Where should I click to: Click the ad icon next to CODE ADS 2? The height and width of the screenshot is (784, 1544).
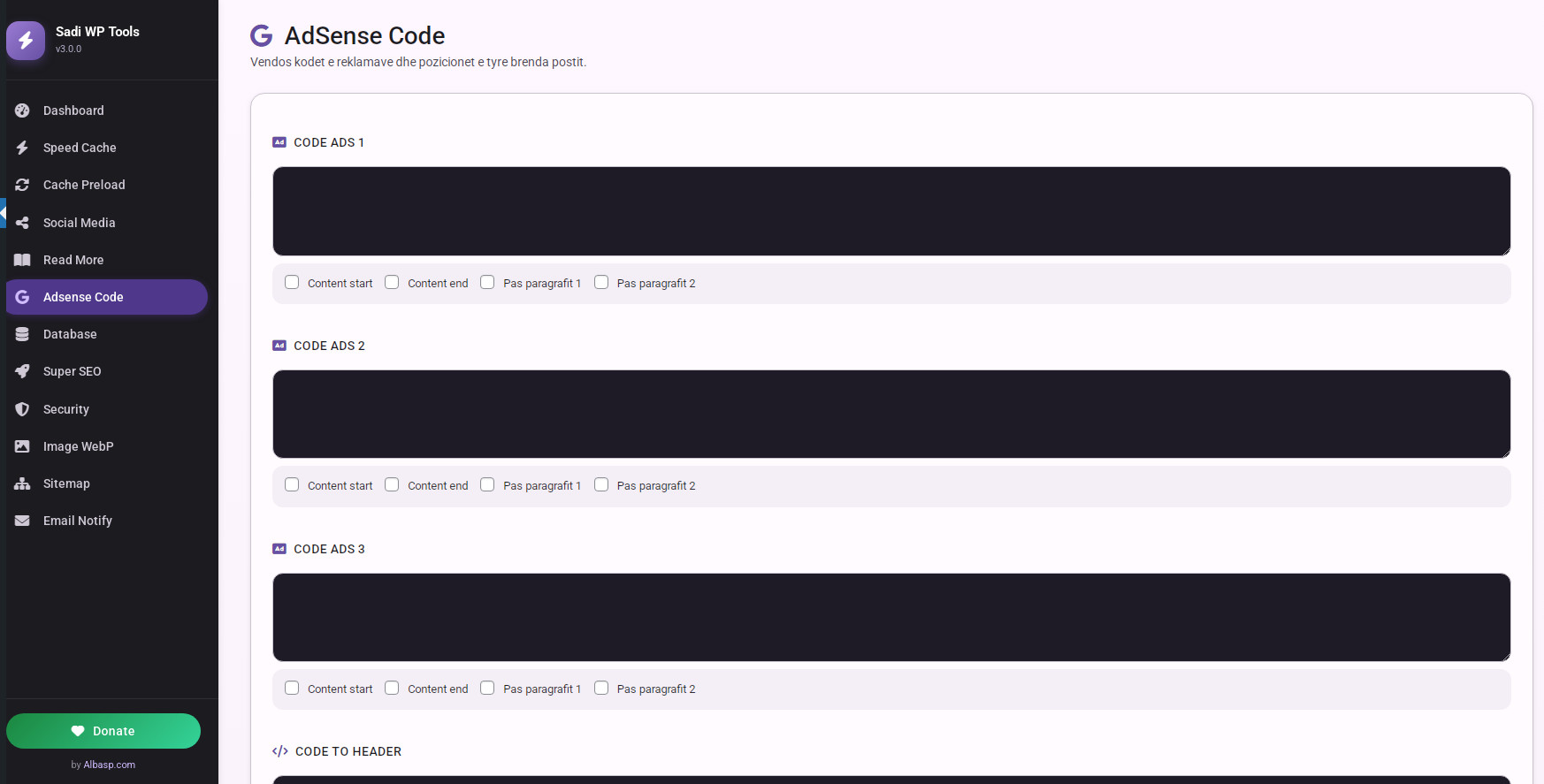pyautogui.click(x=279, y=346)
